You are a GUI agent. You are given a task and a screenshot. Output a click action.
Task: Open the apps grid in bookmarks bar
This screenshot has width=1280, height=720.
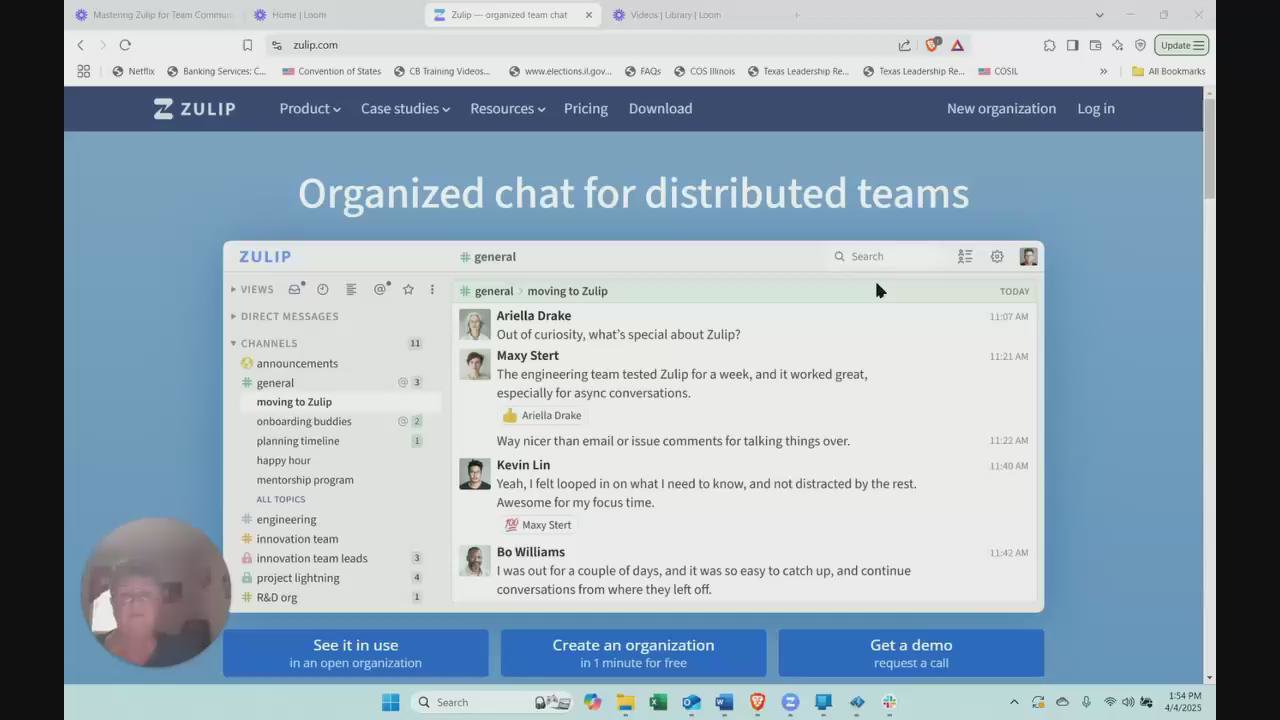click(84, 71)
